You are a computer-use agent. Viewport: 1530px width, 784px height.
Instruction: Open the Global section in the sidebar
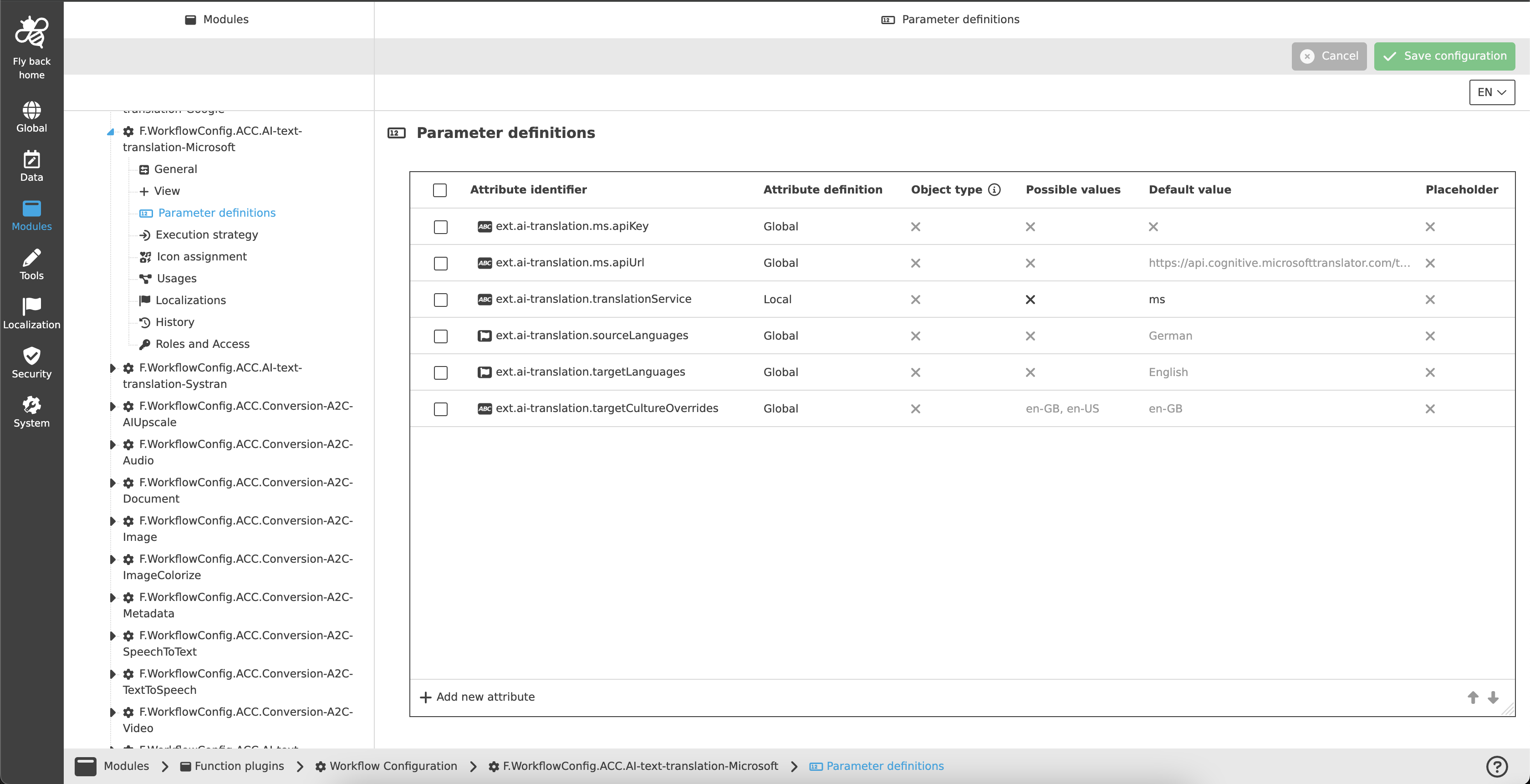tap(31, 116)
